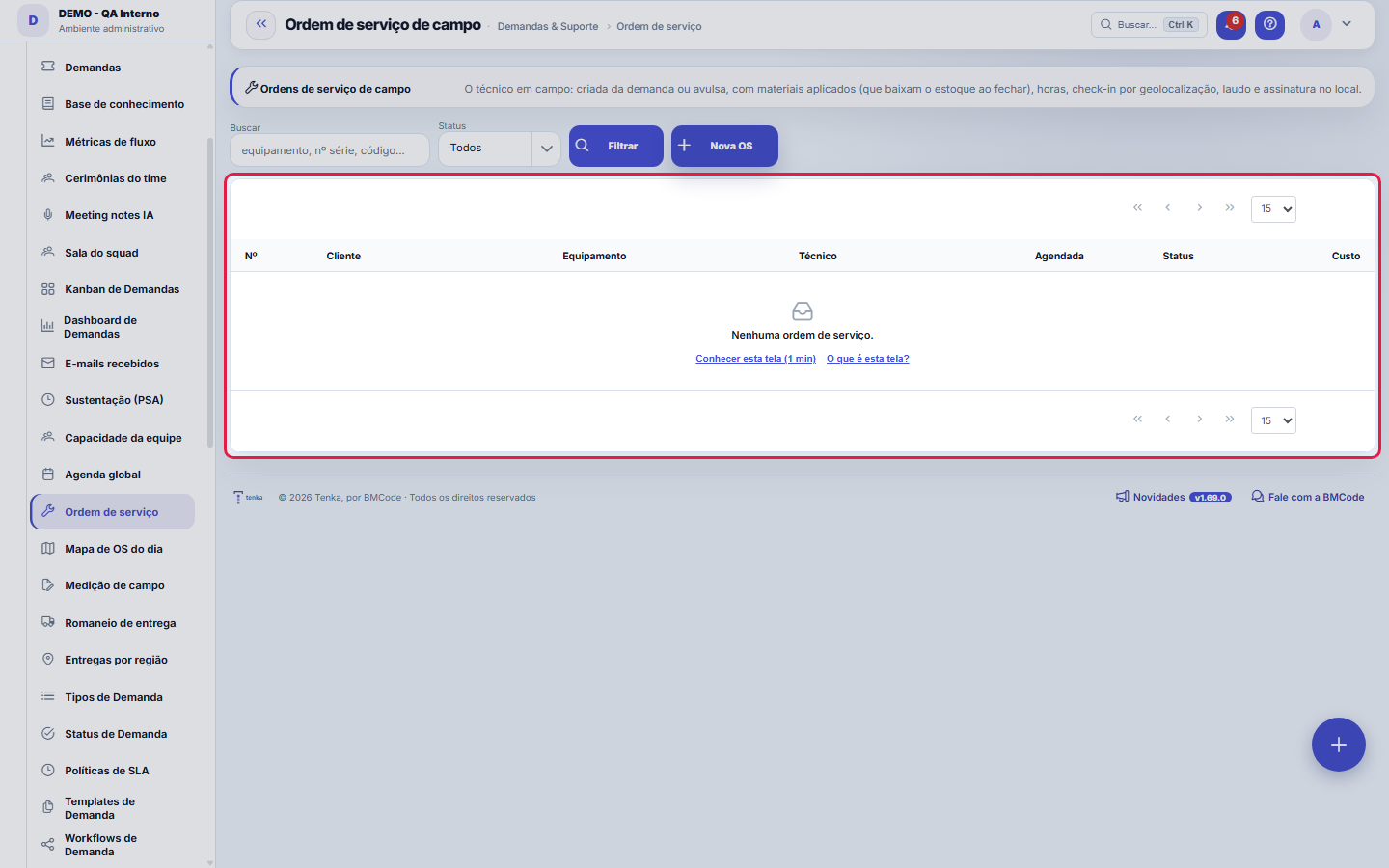Open 'Conhecer esta tela (1 min)' link
The width and height of the screenshot is (1389, 868).
pyautogui.click(x=756, y=359)
